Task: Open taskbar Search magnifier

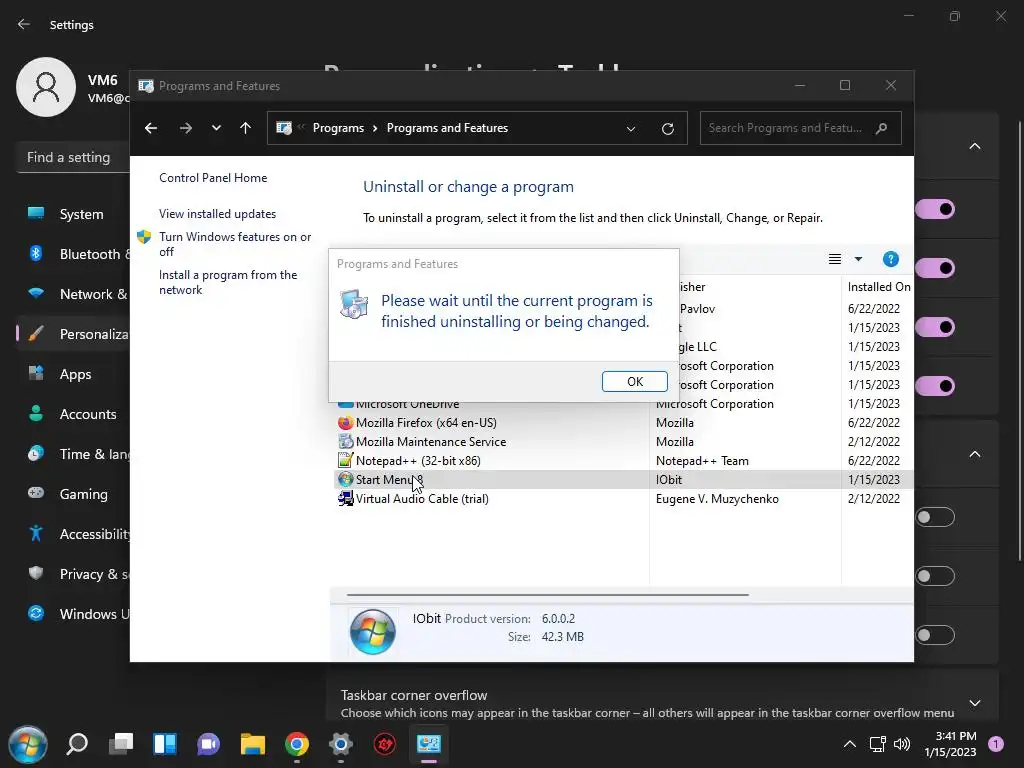Action: click(77, 744)
